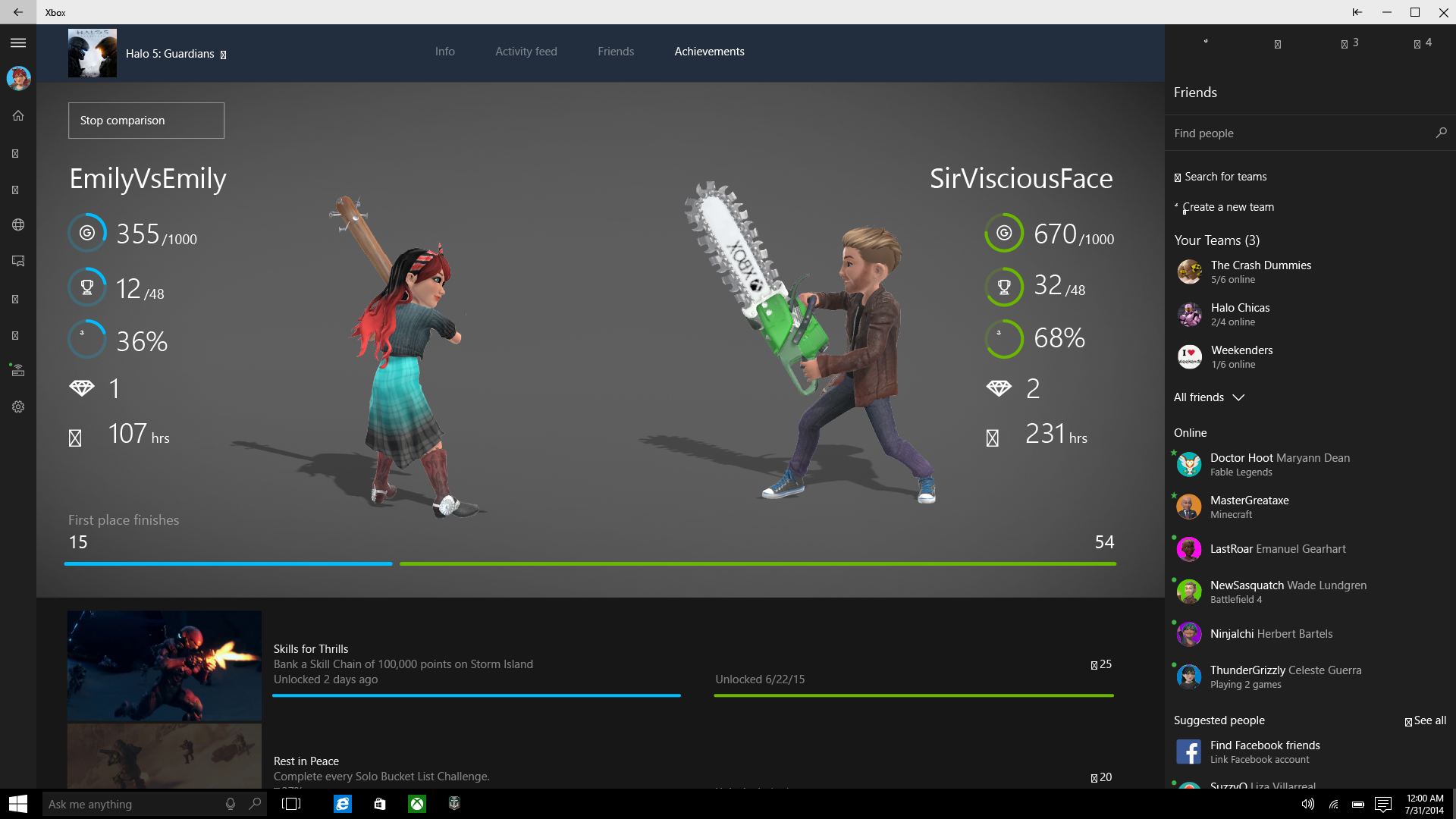Image resolution: width=1456 pixels, height=819 pixels.
Task: Go to the Home sidebar icon
Action: (18, 115)
